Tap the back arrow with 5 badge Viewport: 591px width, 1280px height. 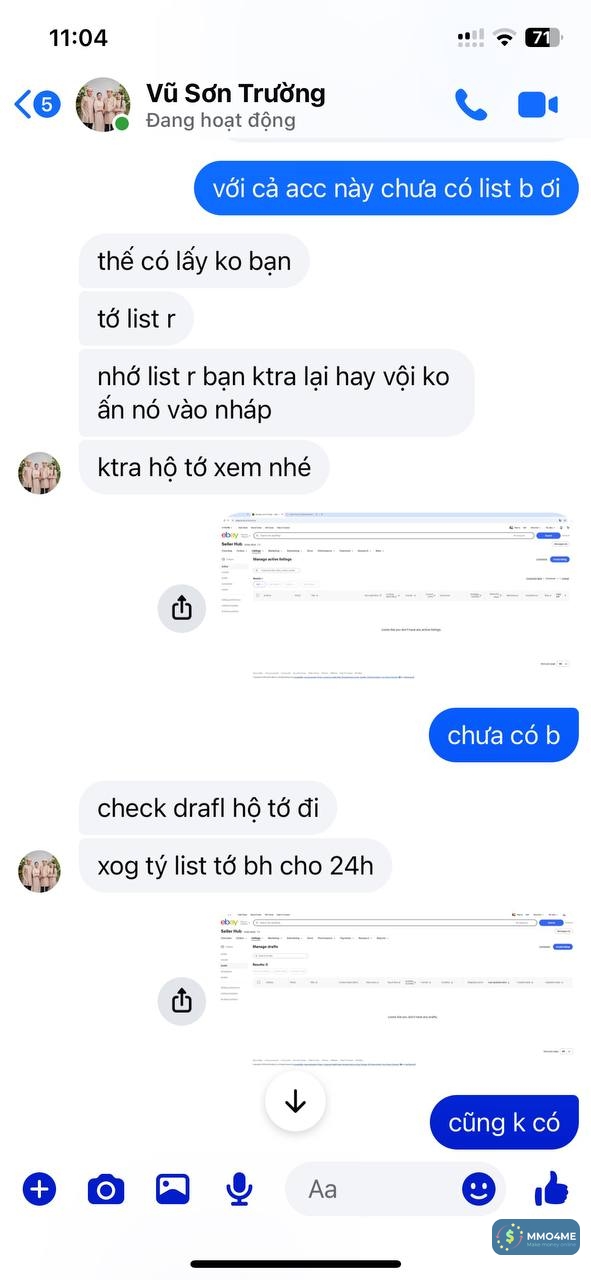click(38, 104)
